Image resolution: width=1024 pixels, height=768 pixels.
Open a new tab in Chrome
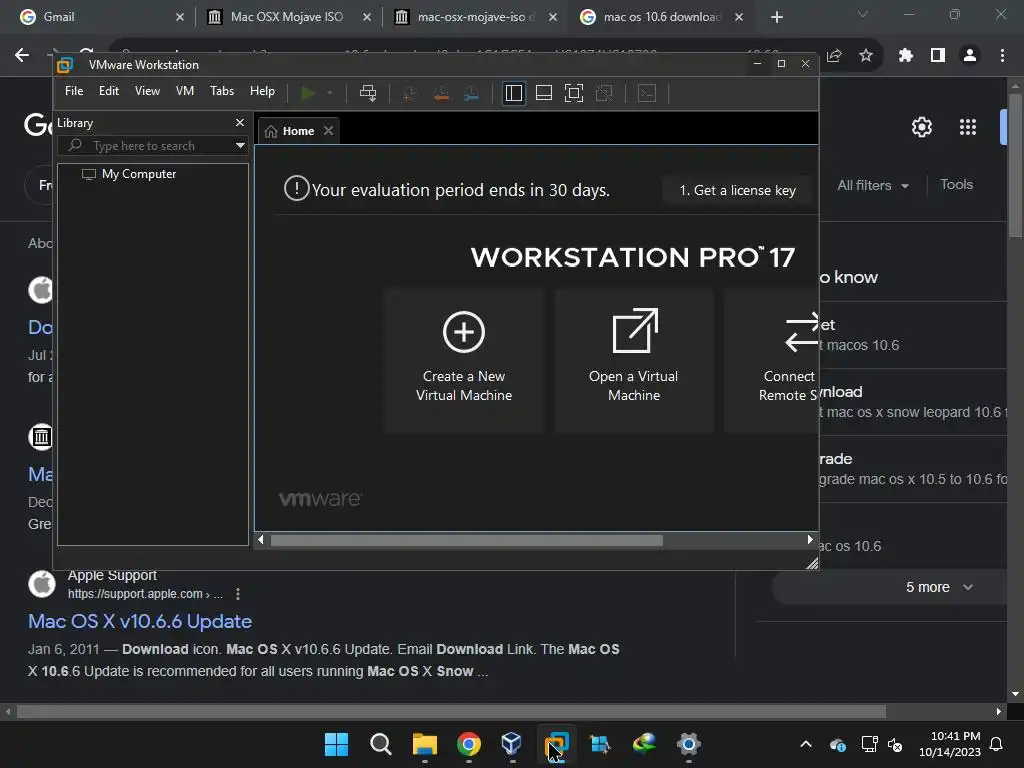tap(776, 17)
